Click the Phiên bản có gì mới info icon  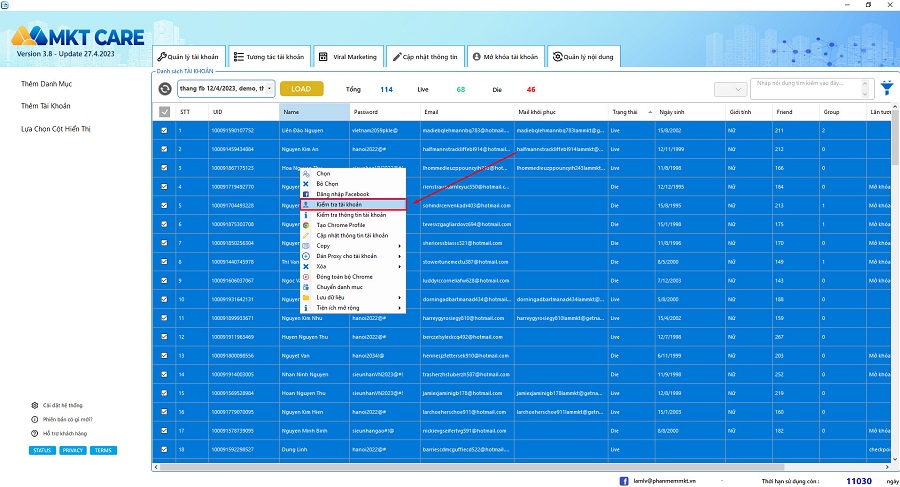point(35,419)
